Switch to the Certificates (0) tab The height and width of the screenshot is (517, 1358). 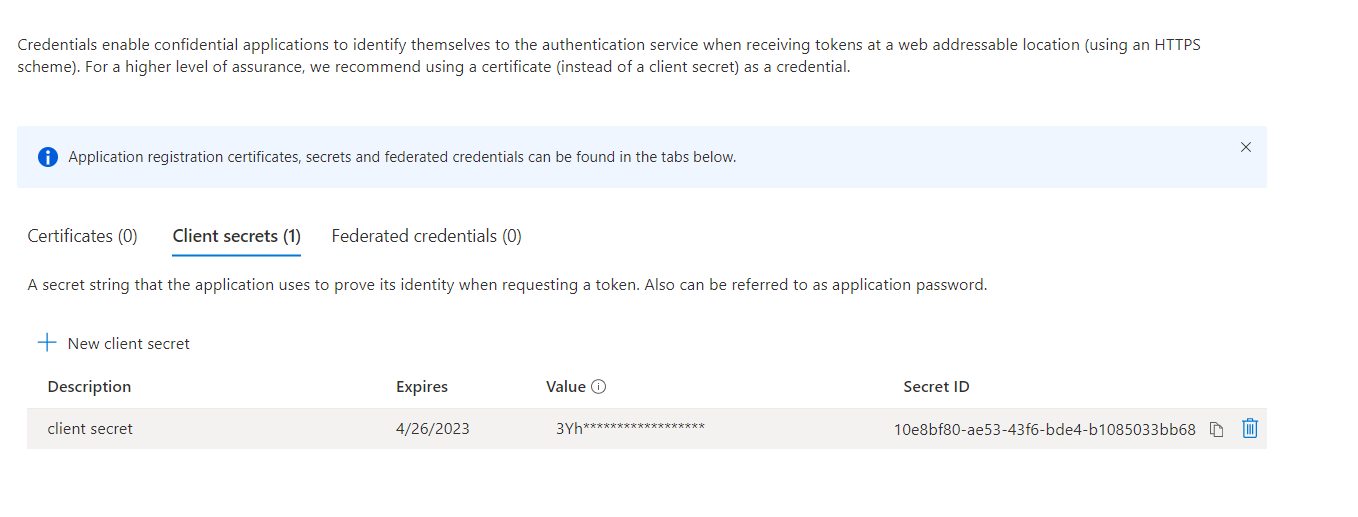pos(82,236)
